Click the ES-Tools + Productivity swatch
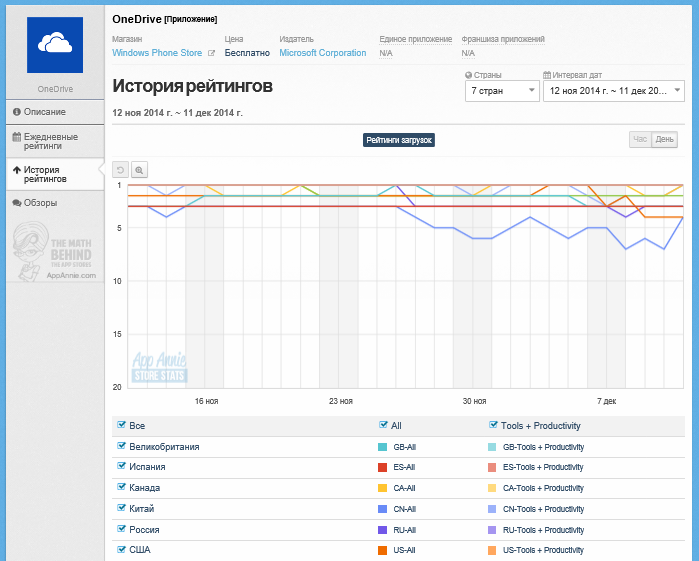699x561 pixels. click(x=492, y=467)
